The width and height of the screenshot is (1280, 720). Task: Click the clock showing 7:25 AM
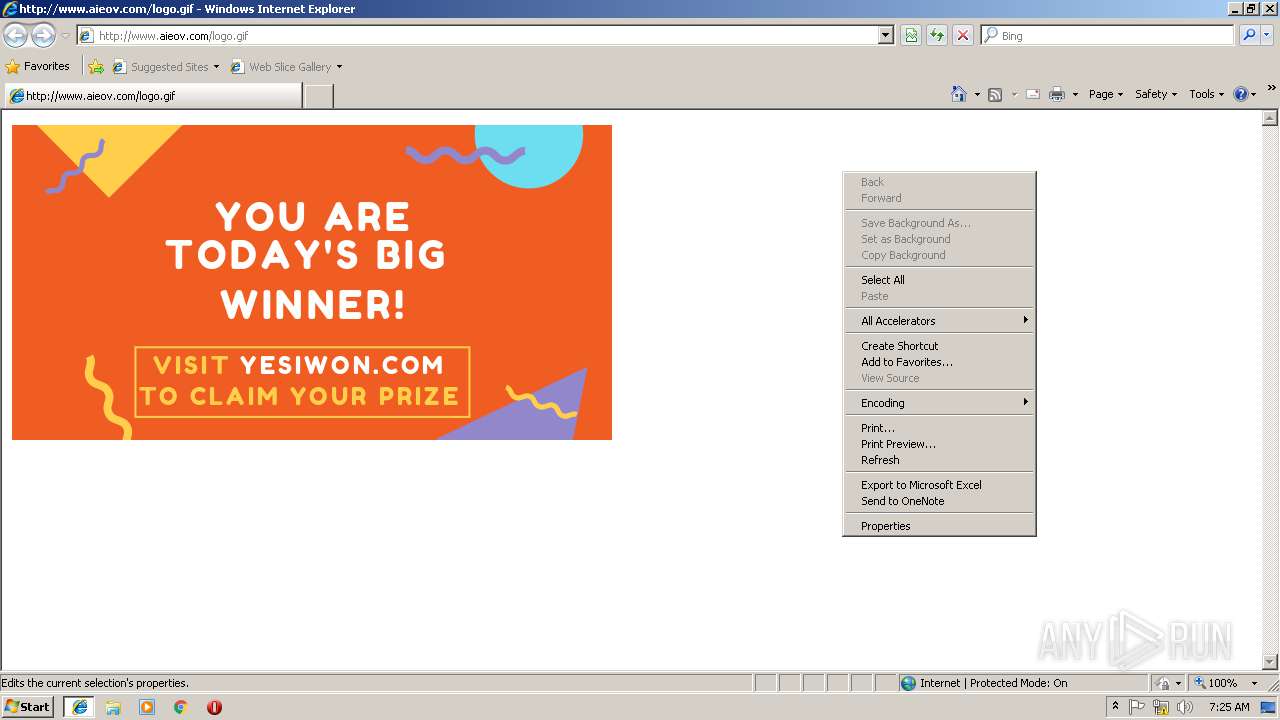(x=1229, y=707)
